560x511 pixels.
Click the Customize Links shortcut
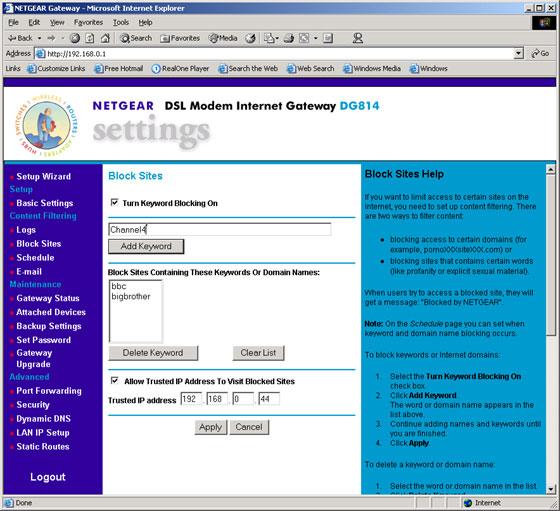(56, 69)
